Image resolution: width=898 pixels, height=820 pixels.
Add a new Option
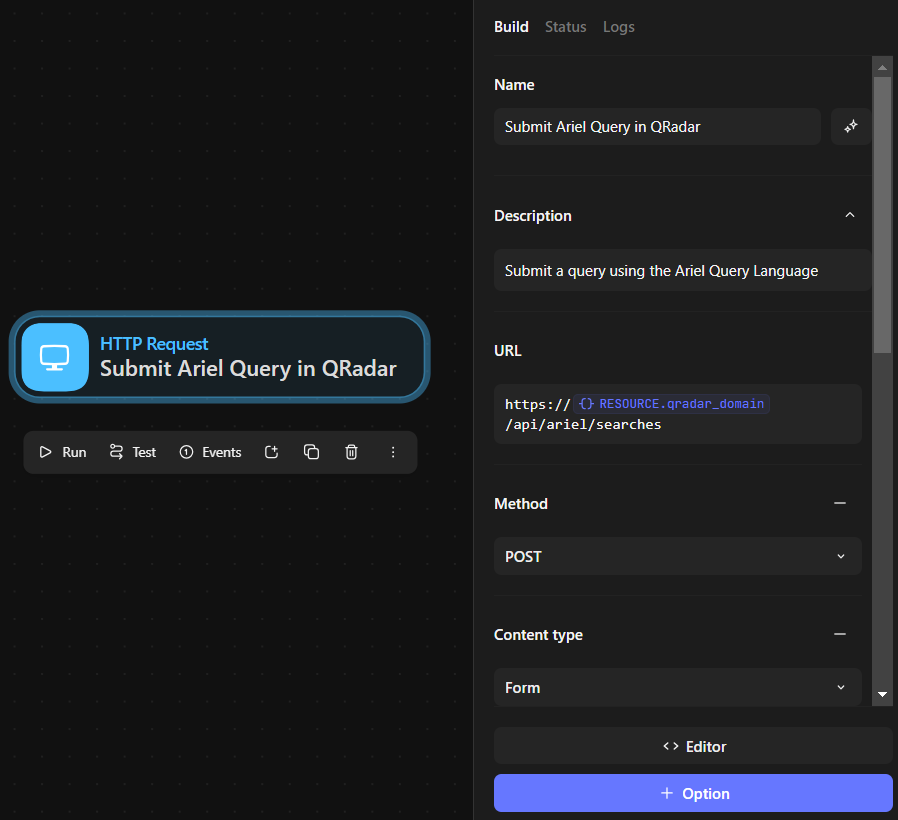click(694, 793)
